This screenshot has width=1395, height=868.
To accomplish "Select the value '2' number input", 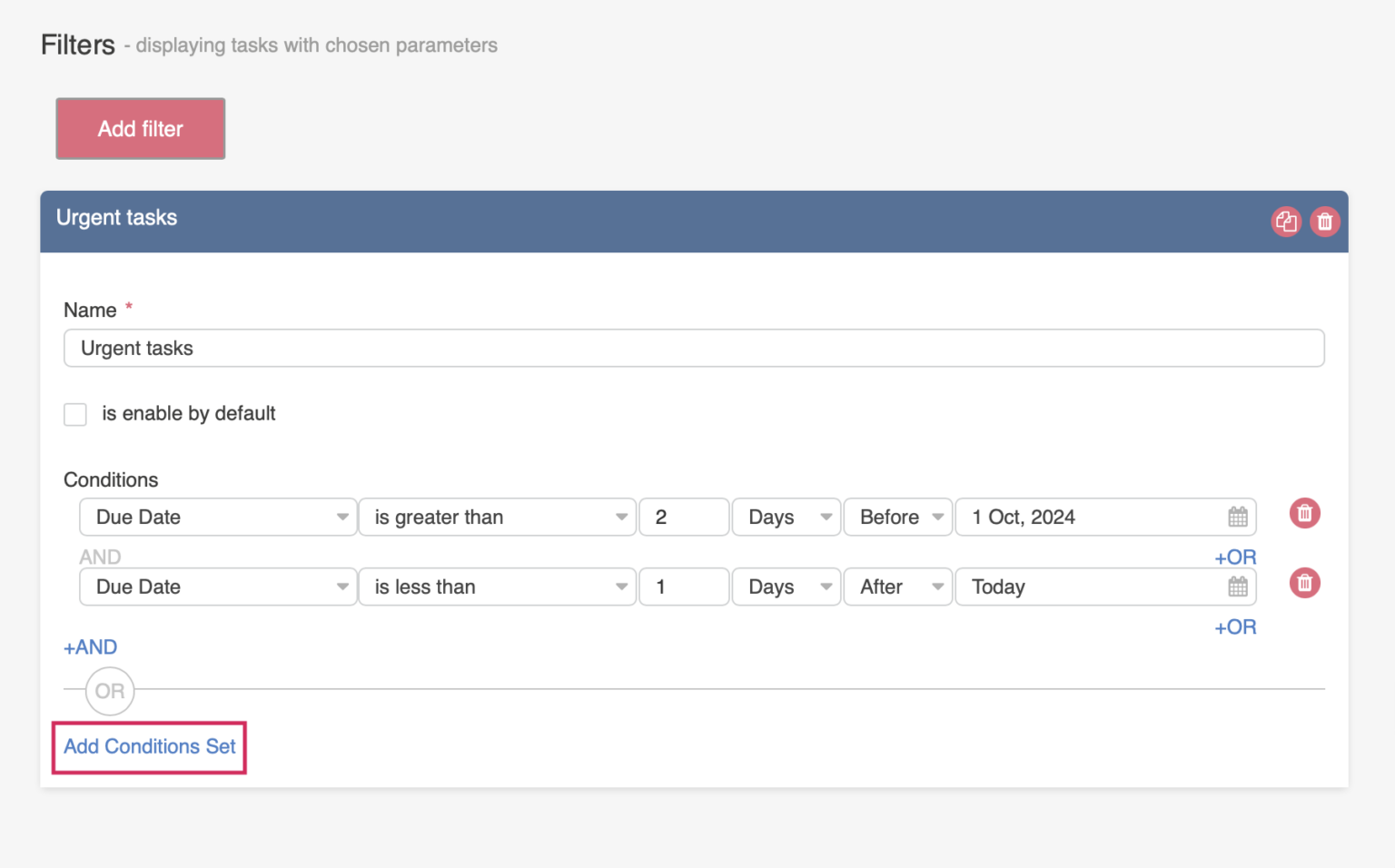I will (683, 517).
